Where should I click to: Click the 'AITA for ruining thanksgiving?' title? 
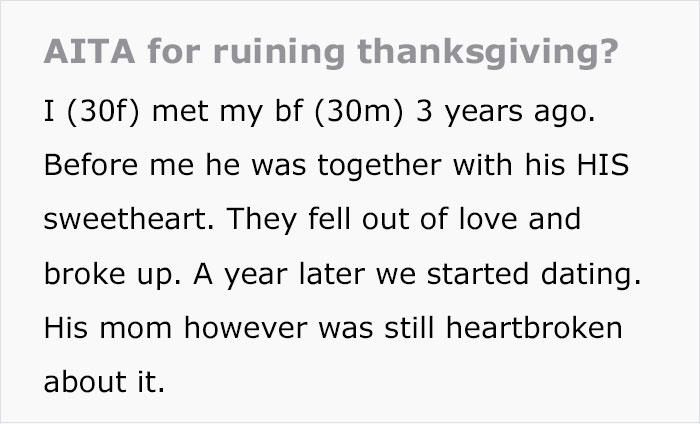(331, 53)
